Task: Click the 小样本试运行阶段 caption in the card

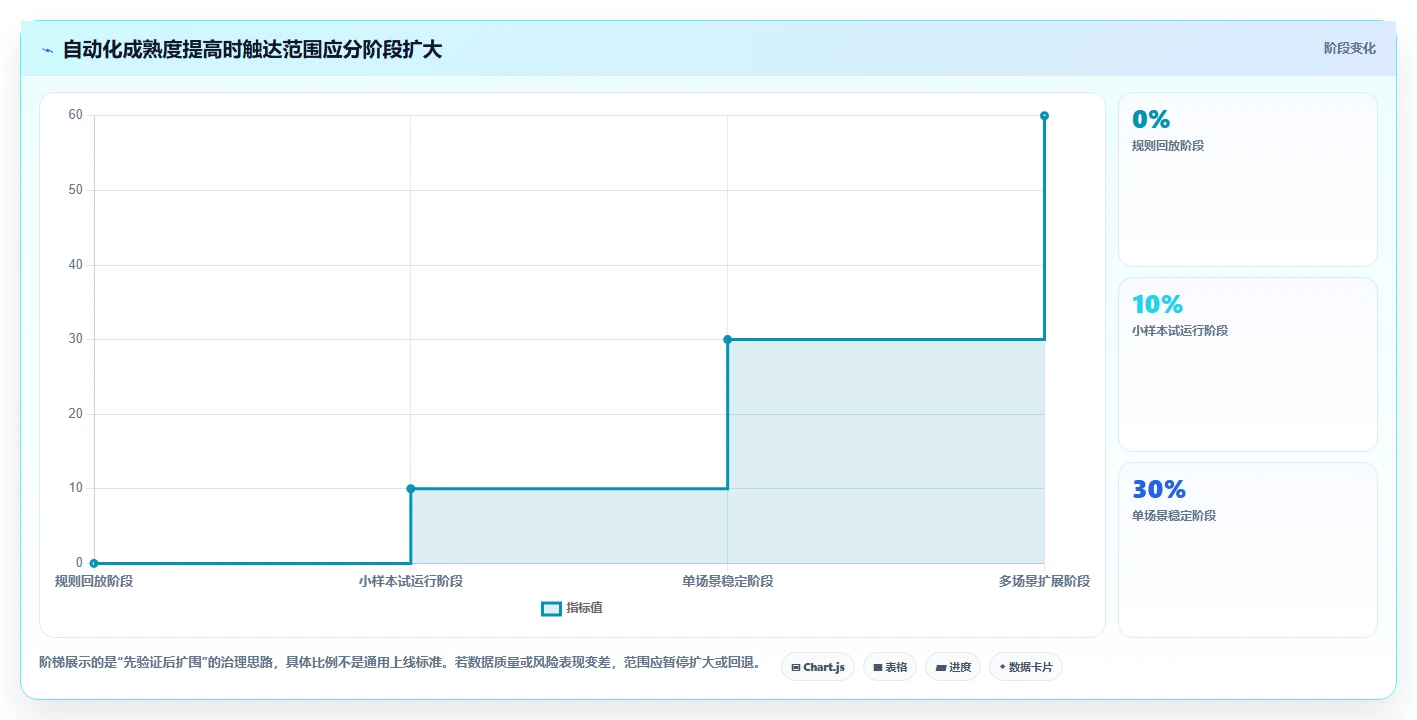Action: point(1180,331)
